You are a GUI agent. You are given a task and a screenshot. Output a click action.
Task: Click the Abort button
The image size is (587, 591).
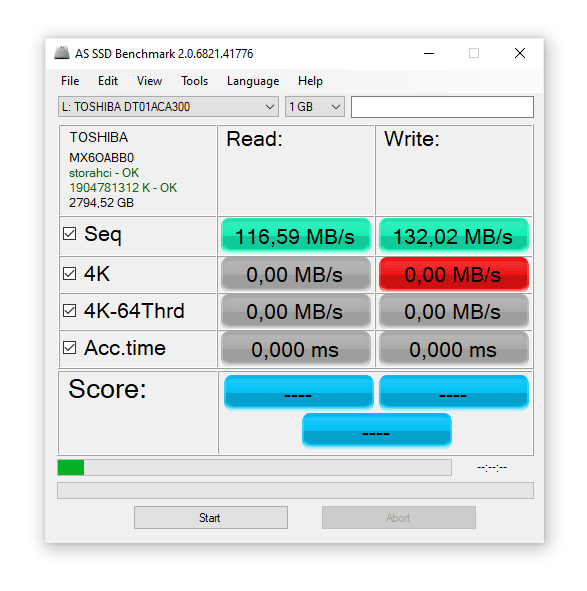click(398, 518)
